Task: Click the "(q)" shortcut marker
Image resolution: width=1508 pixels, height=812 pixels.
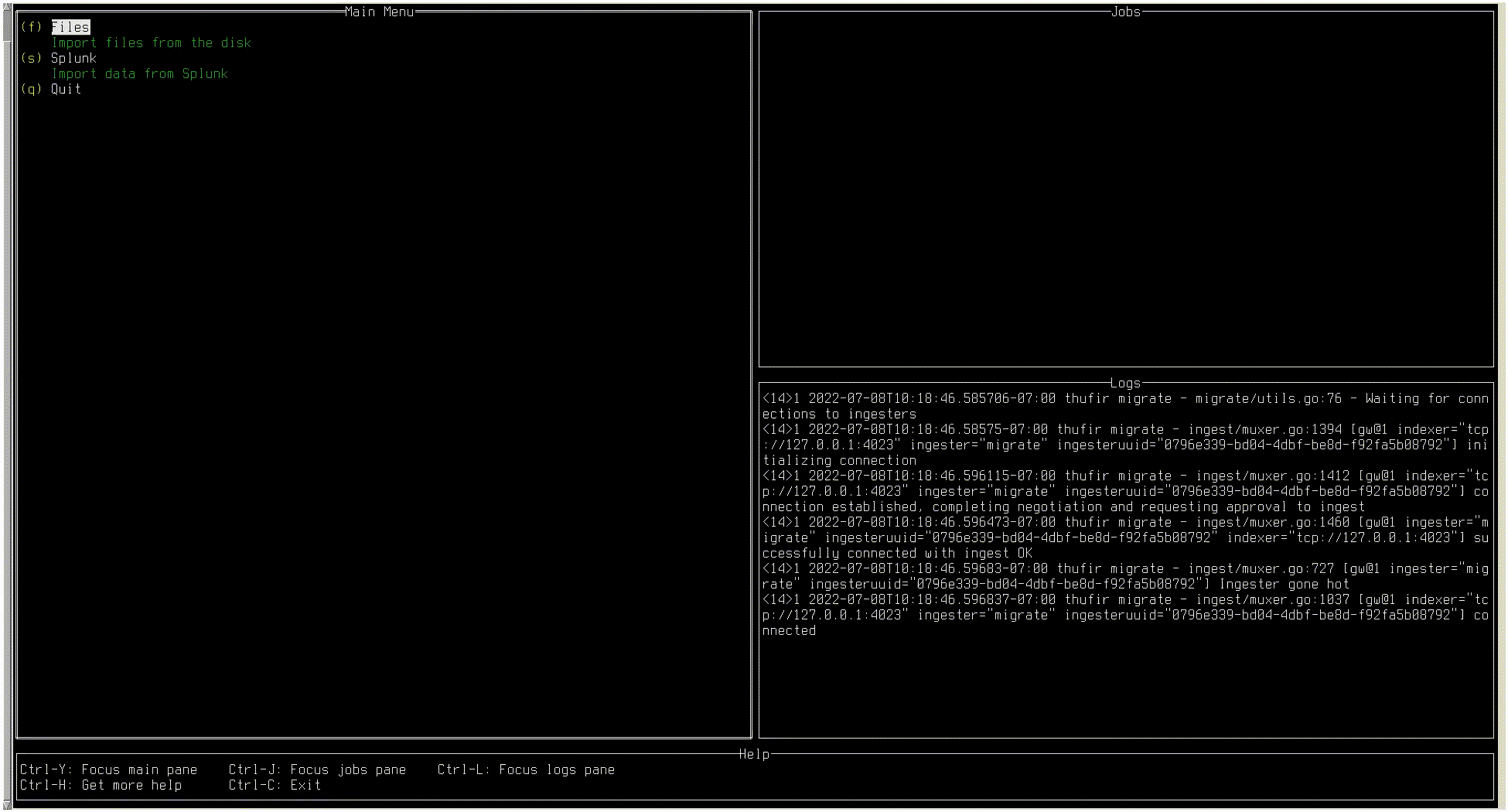Action: (31, 89)
